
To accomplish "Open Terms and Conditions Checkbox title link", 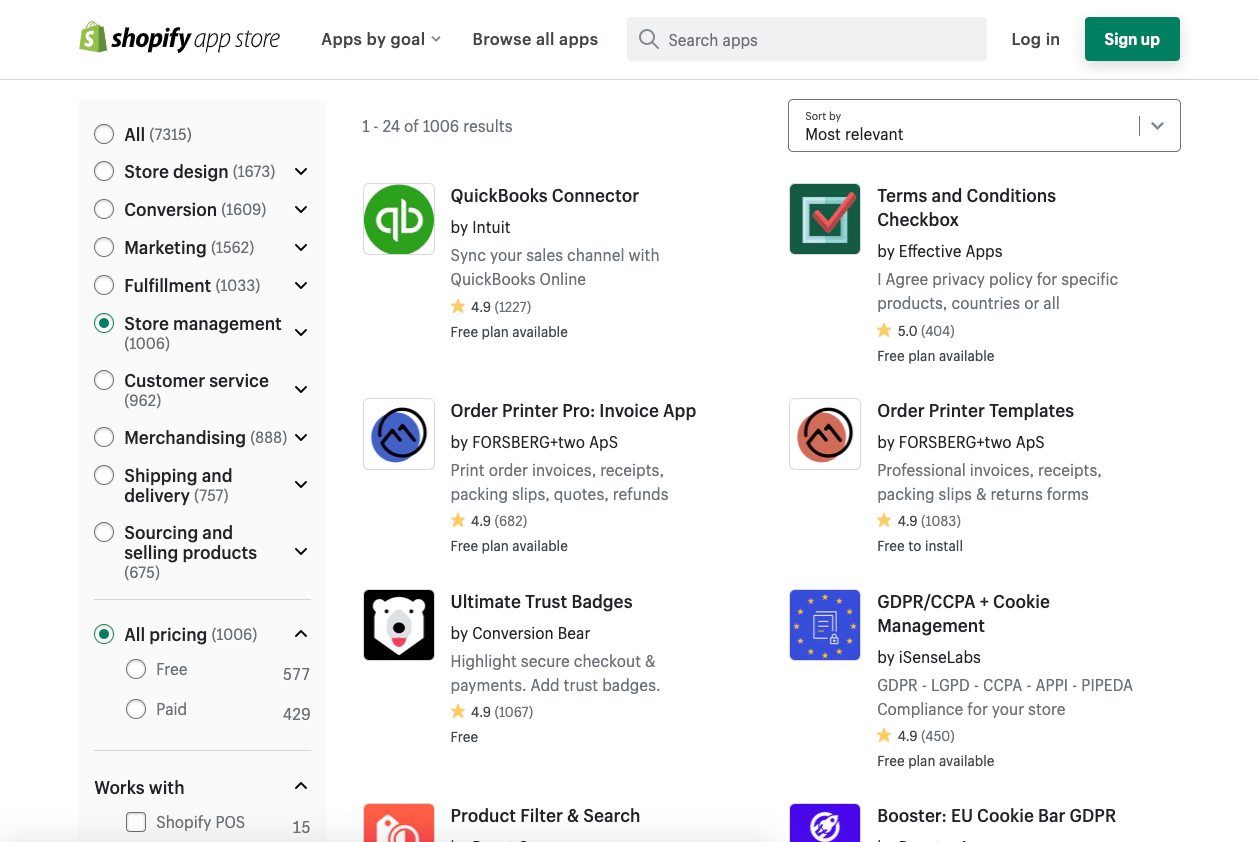I will pos(967,208).
